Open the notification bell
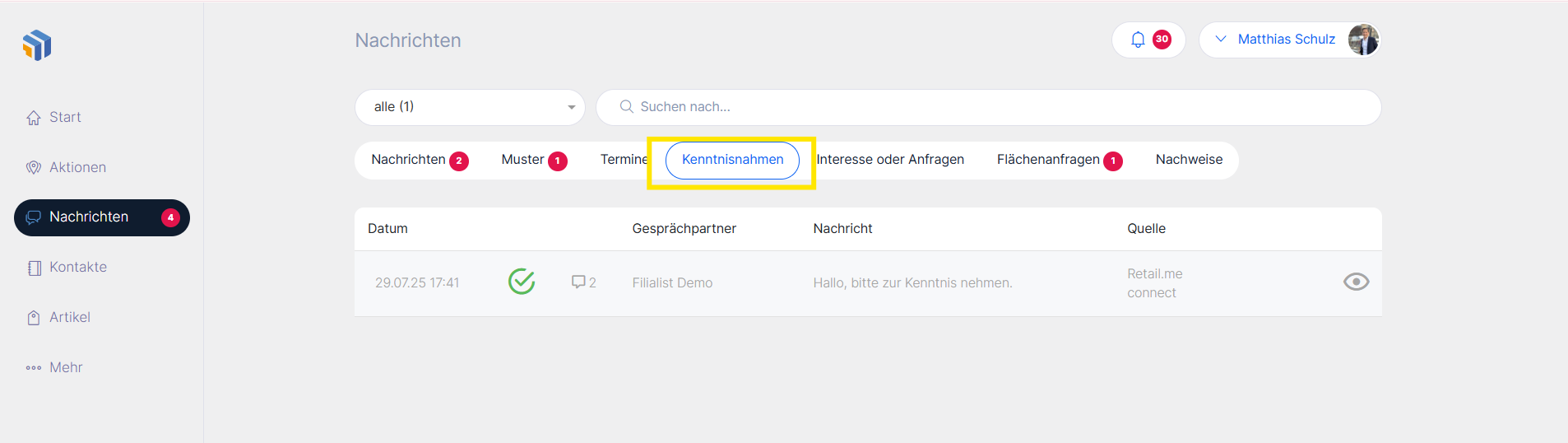This screenshot has width=1568, height=443. point(1138,40)
